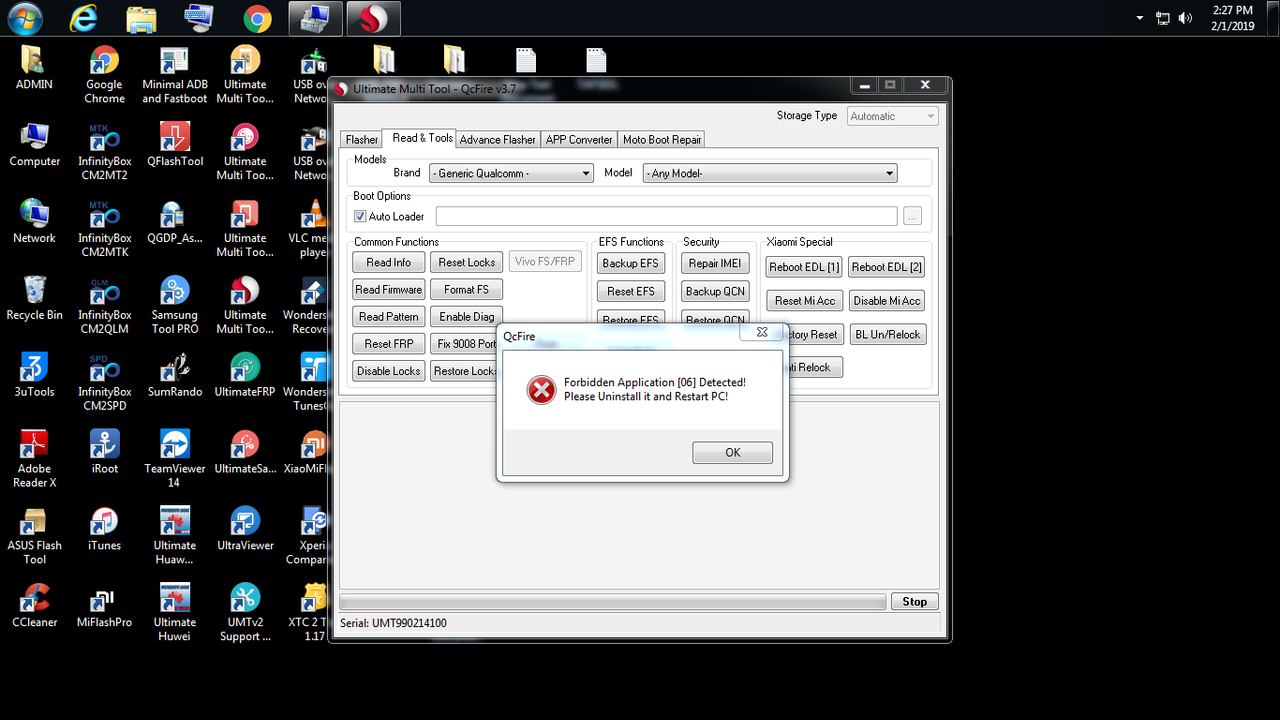Click the Stop button
Screen dimensions: 1280x720
click(914, 602)
